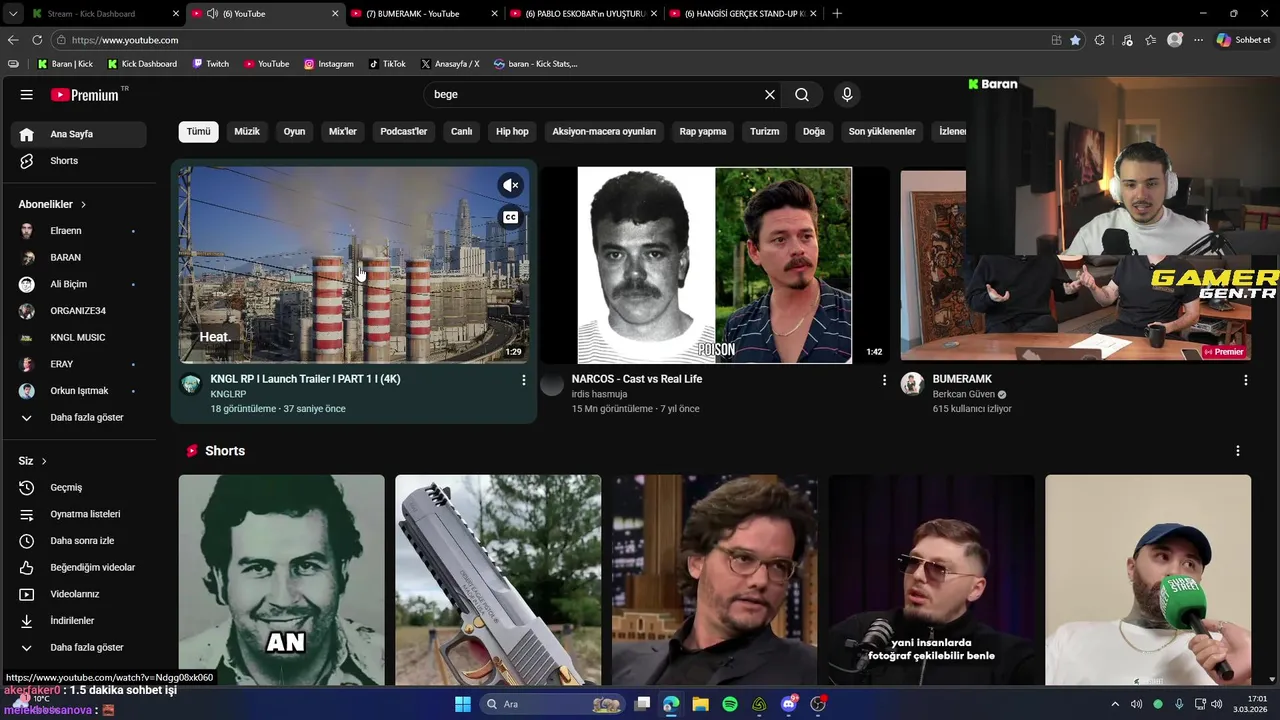1280x720 pixels.
Task: Open the Instagram bookmark
Action: [x=329, y=64]
